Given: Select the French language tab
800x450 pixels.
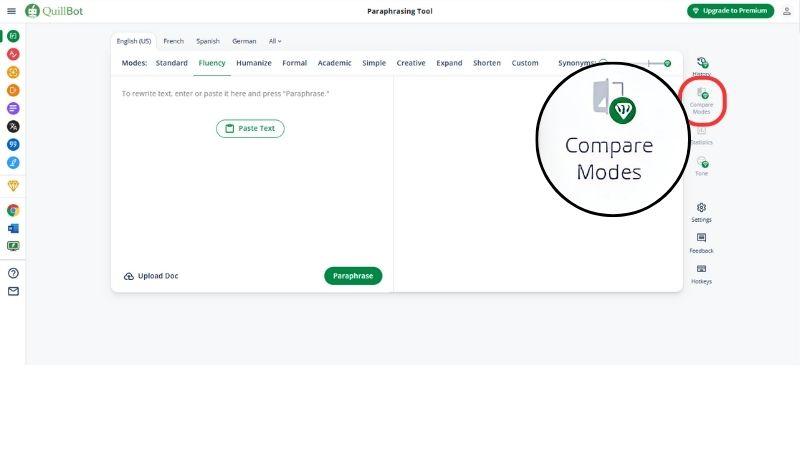Looking at the screenshot, I should [173, 41].
